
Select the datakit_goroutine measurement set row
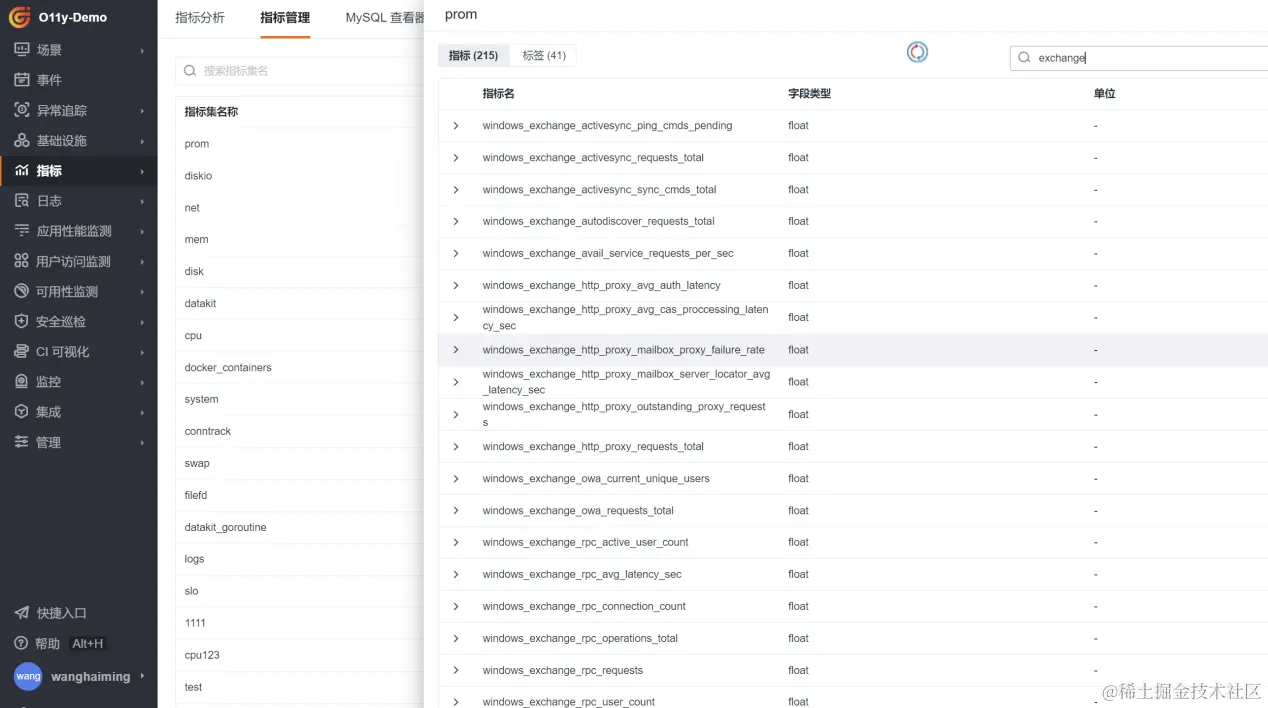300,528
